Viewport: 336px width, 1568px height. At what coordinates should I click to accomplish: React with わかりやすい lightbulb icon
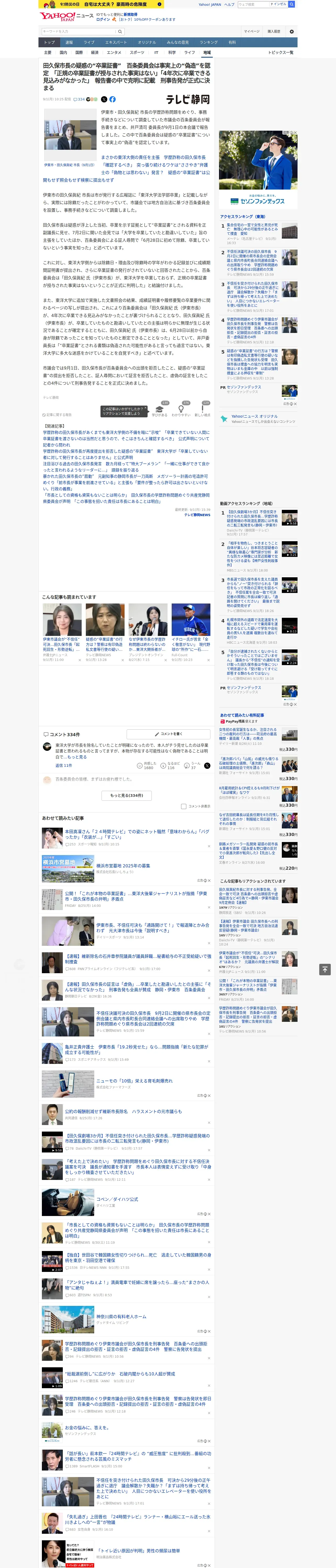pos(181,408)
